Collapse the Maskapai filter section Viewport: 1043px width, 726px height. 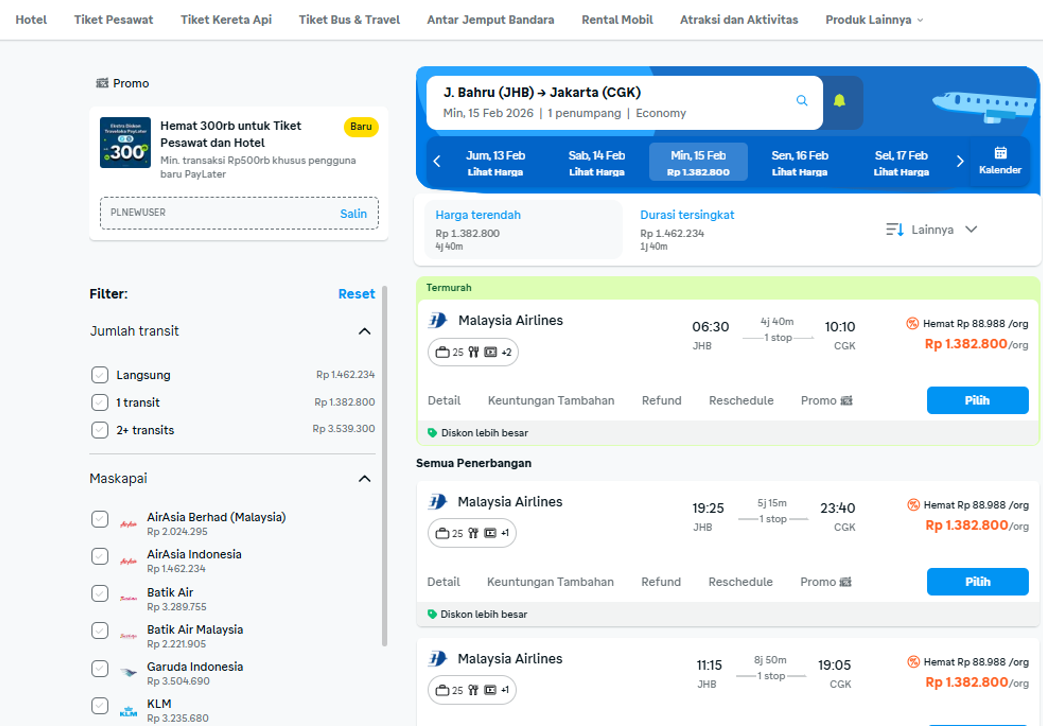click(364, 479)
